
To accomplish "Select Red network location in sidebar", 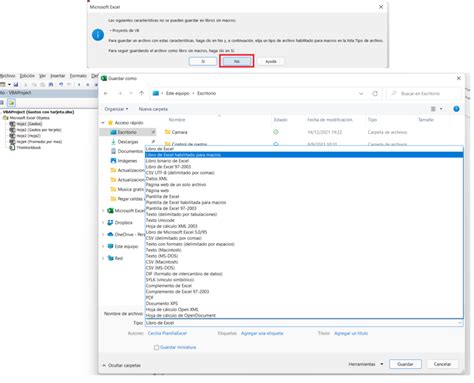I will [119, 258].
